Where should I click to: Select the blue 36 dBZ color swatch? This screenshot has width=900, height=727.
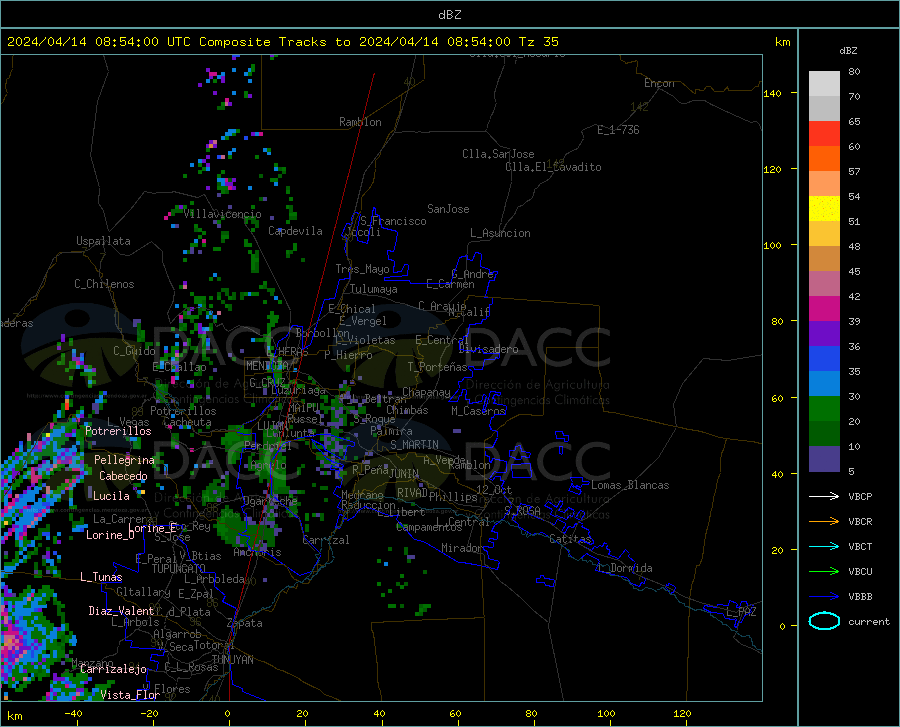[824, 359]
